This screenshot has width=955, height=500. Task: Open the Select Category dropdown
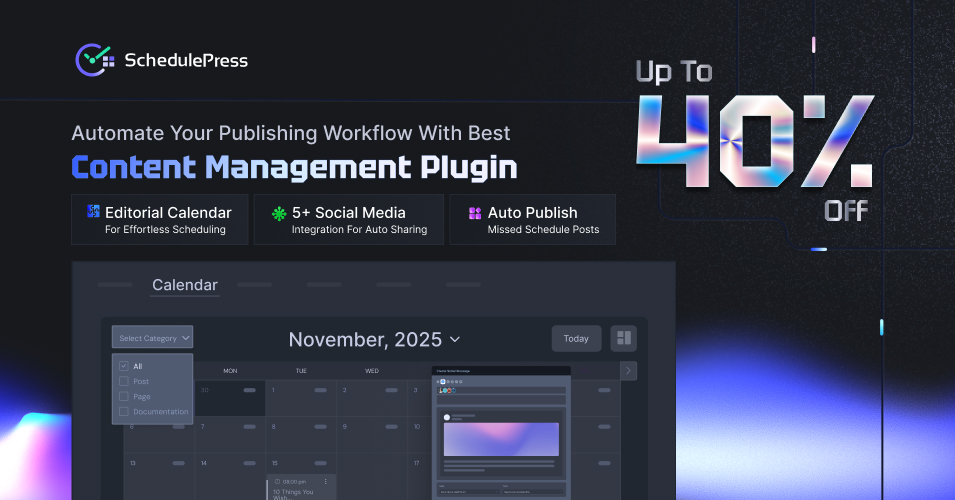click(x=152, y=338)
